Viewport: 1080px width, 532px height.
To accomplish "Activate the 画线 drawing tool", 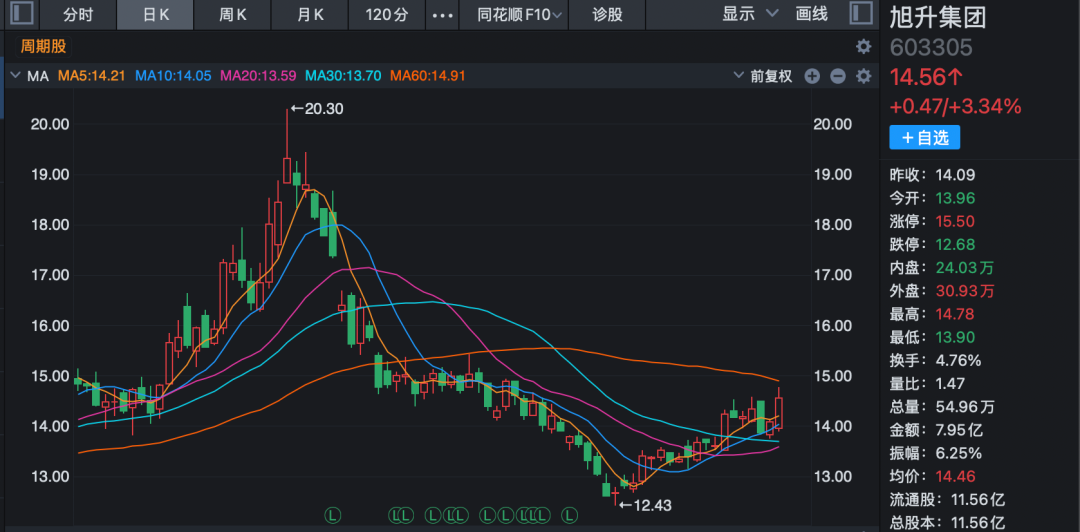I will 812,14.
